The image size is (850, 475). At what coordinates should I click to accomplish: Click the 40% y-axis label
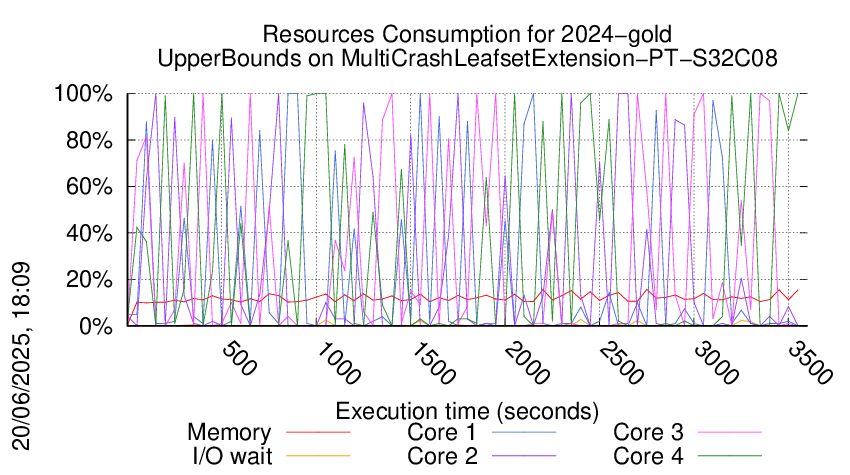pyautogui.click(x=89, y=234)
